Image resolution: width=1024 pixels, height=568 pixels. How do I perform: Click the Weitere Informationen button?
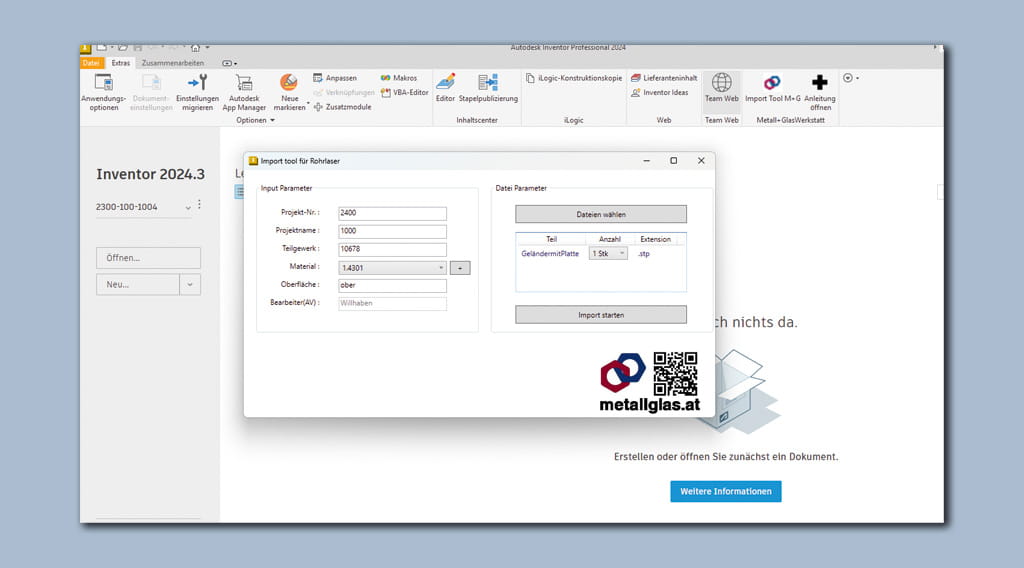pyautogui.click(x=725, y=491)
